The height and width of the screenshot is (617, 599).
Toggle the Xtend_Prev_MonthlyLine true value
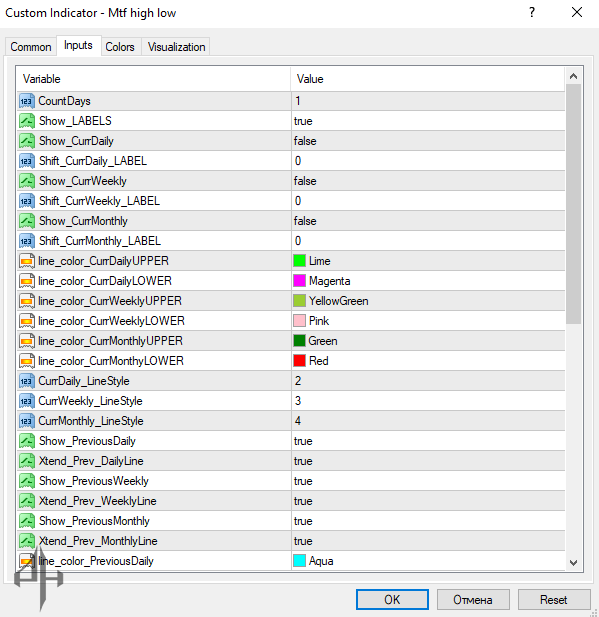pyautogui.click(x=428, y=541)
